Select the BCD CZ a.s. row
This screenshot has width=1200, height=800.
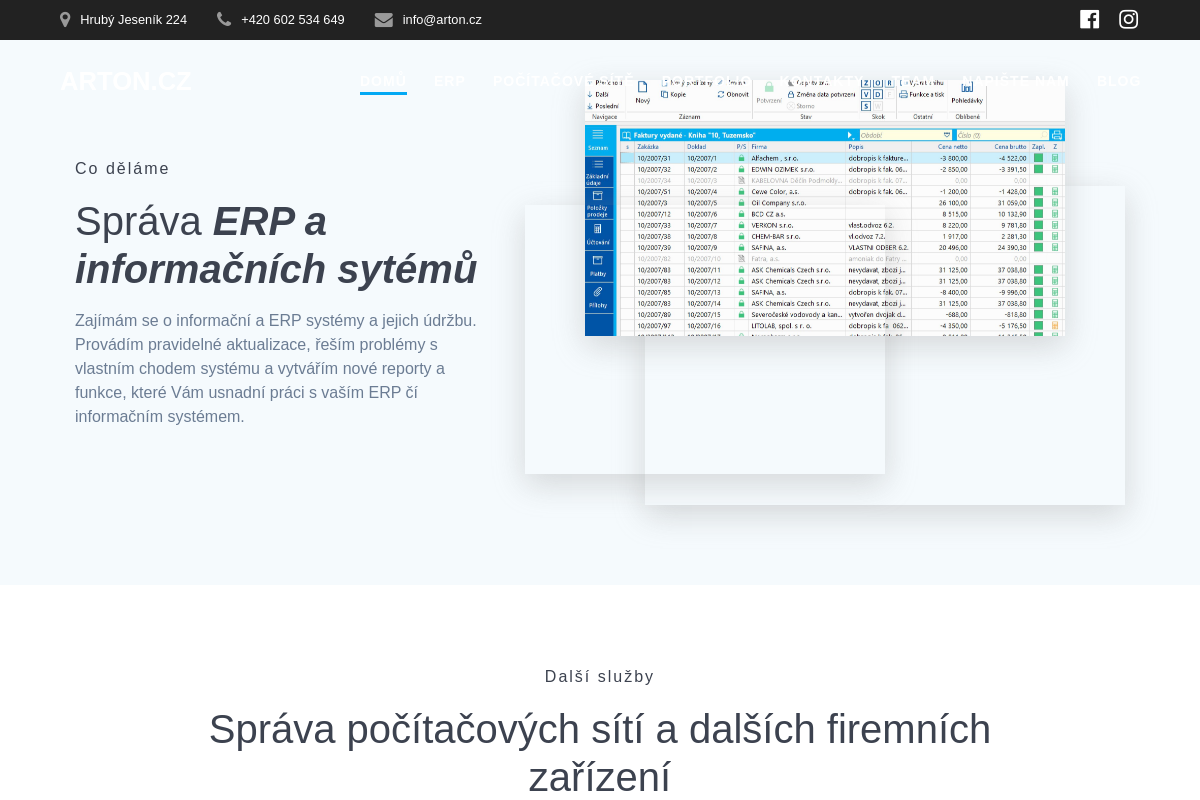[842, 214]
